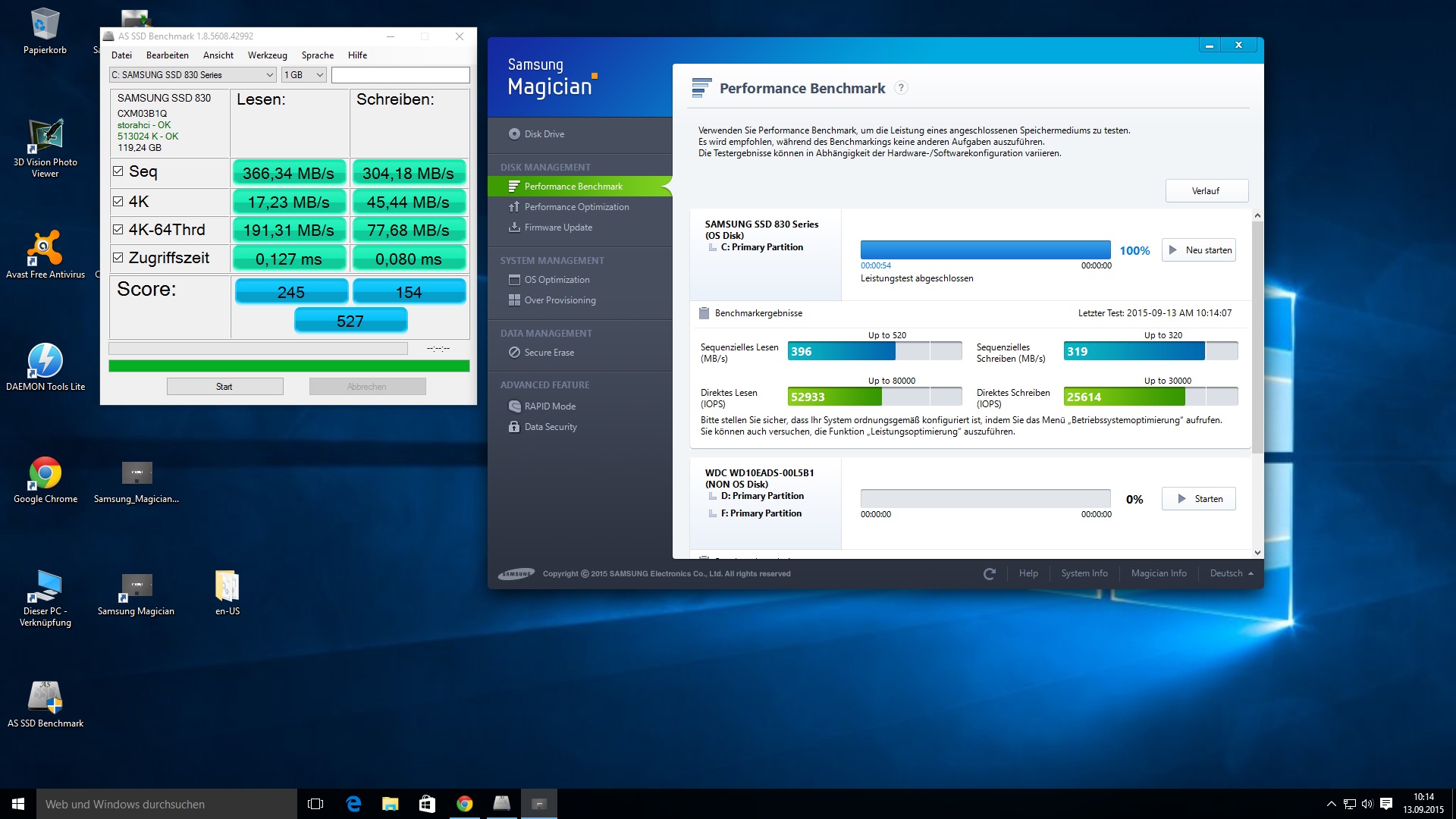Open the Bearbeiten menu

tap(168, 55)
